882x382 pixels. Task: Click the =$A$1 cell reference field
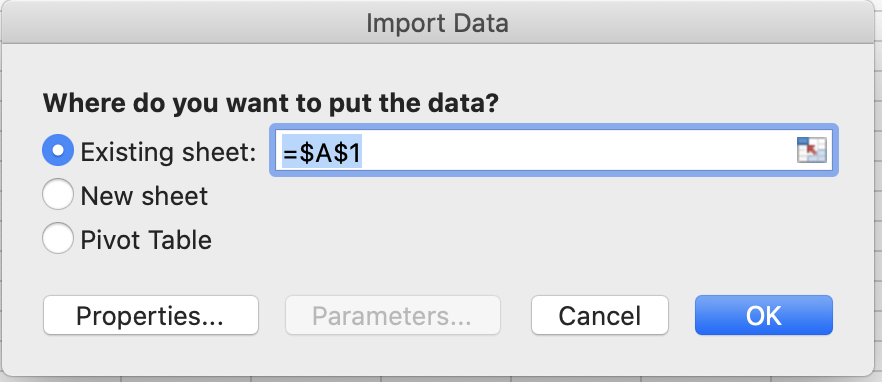click(x=554, y=150)
